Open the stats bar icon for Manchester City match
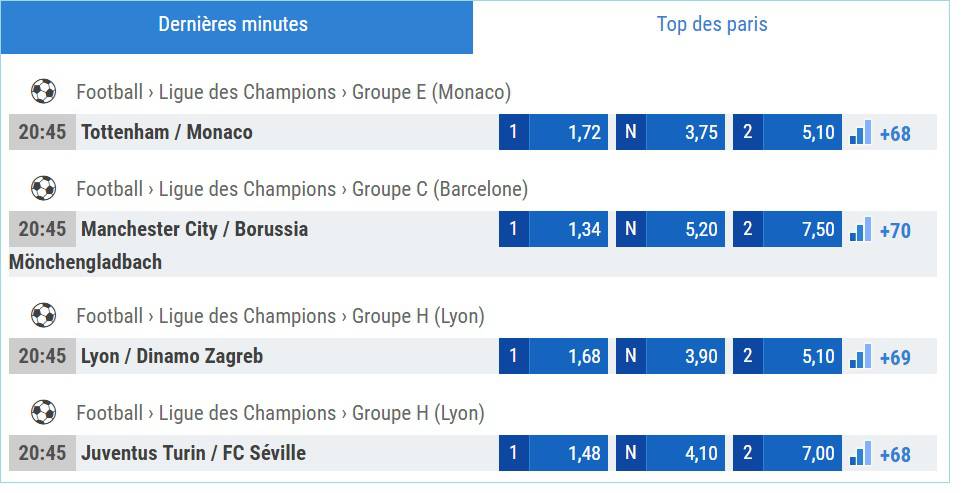 [x=860, y=230]
